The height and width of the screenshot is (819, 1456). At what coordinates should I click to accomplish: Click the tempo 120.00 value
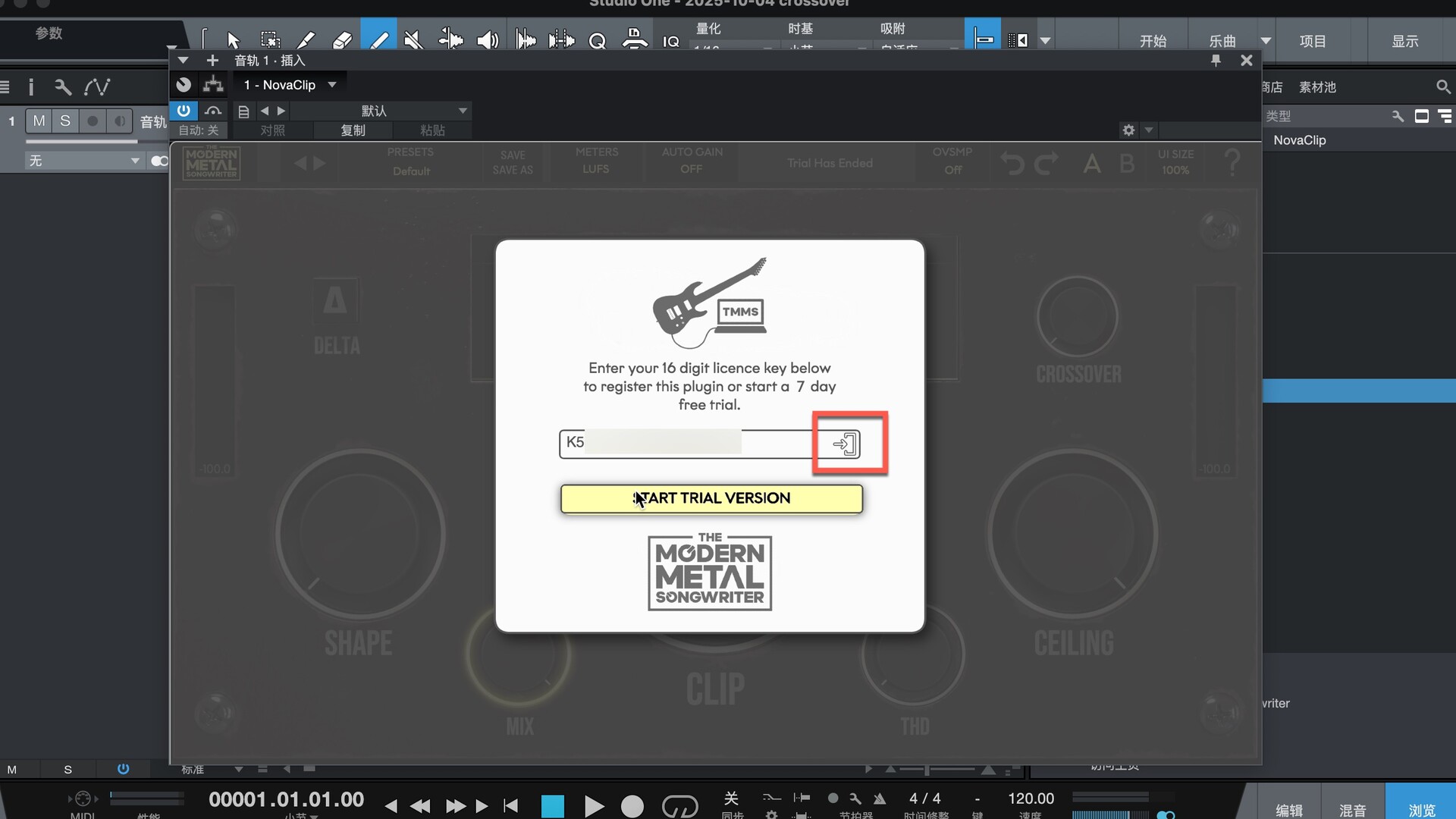pyautogui.click(x=1031, y=799)
